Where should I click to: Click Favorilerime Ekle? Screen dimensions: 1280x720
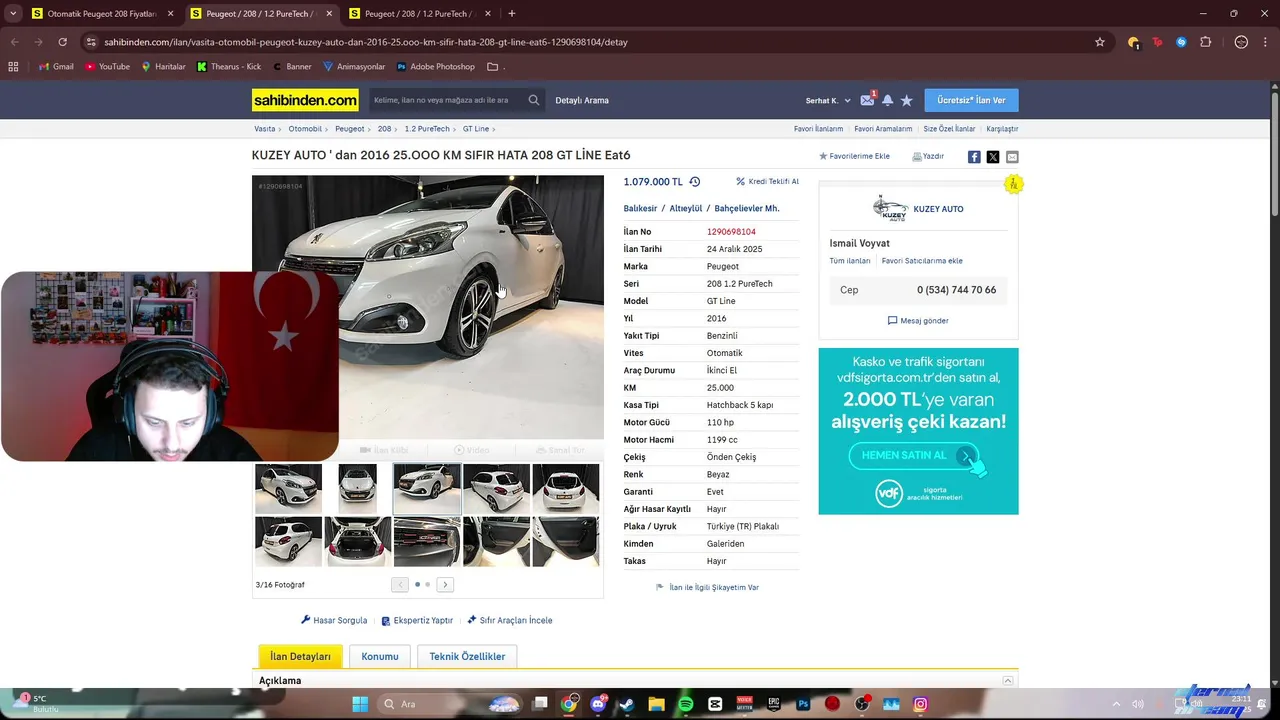tap(854, 156)
